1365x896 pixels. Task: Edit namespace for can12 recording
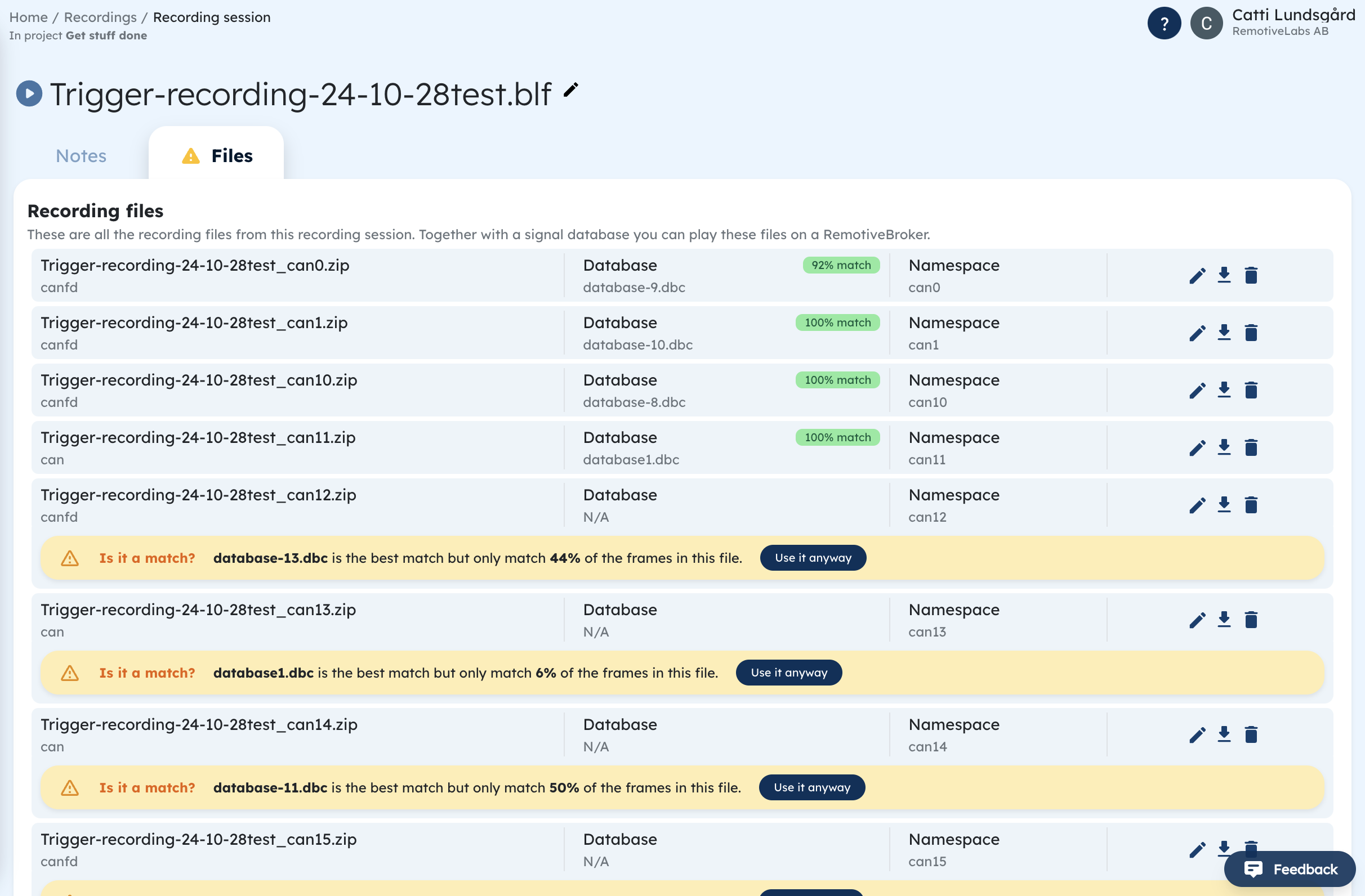coord(1197,505)
